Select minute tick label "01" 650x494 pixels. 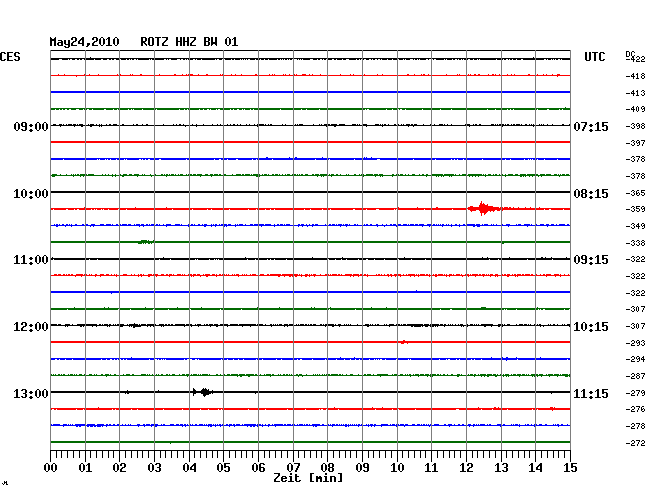tap(85, 468)
